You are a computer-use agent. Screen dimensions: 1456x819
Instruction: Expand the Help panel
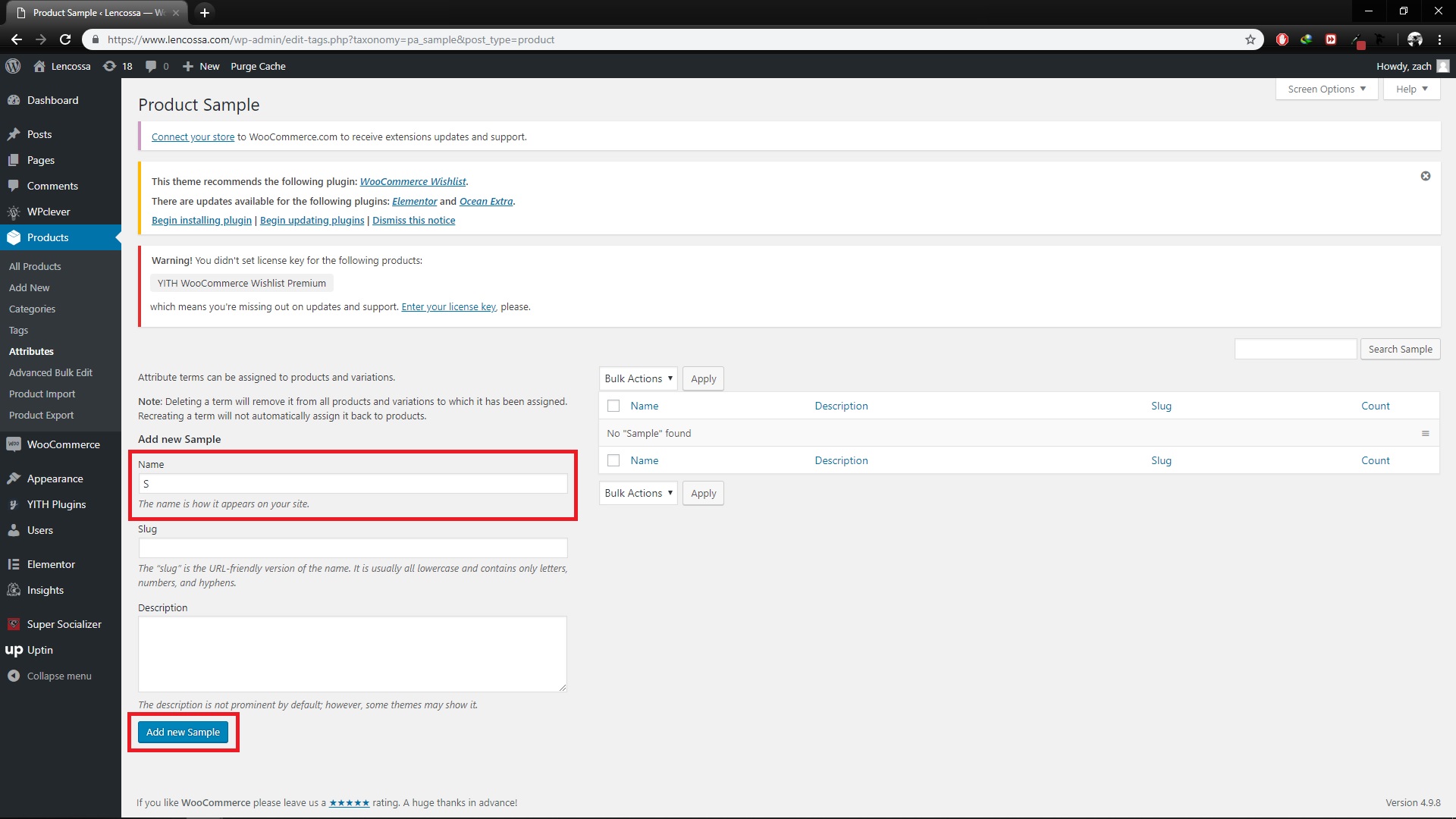(1412, 89)
